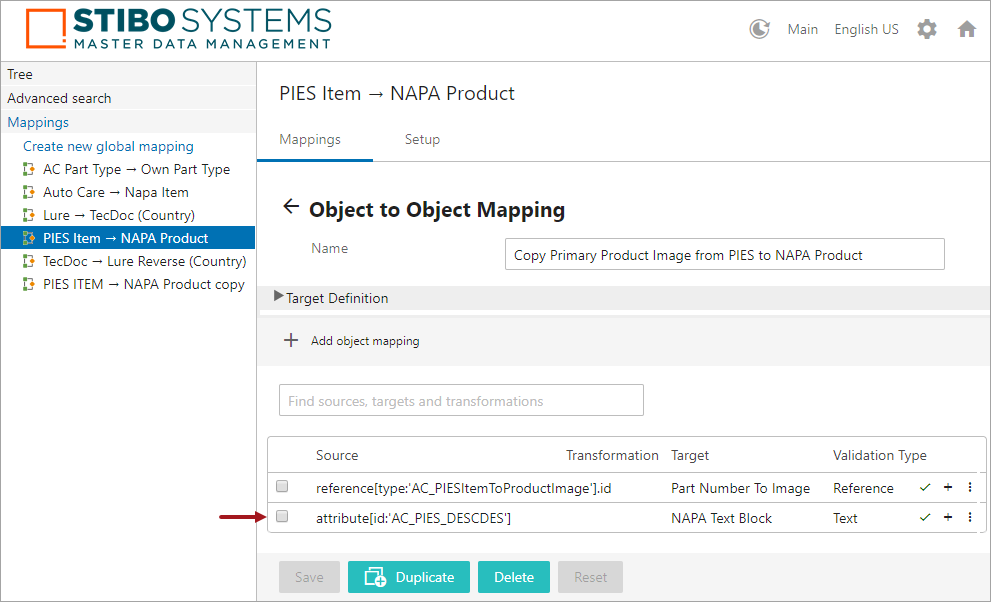Screen dimensions: 991x602
Task: Go to home via house icon
Action: pos(966,29)
